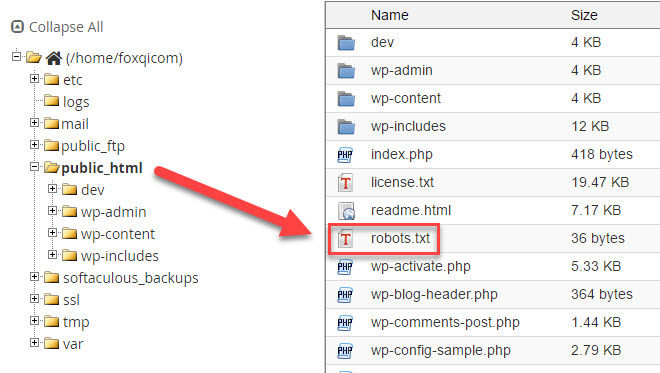The image size is (660, 373).
Task: Collapse the public_html folder node
Action: pos(35,167)
